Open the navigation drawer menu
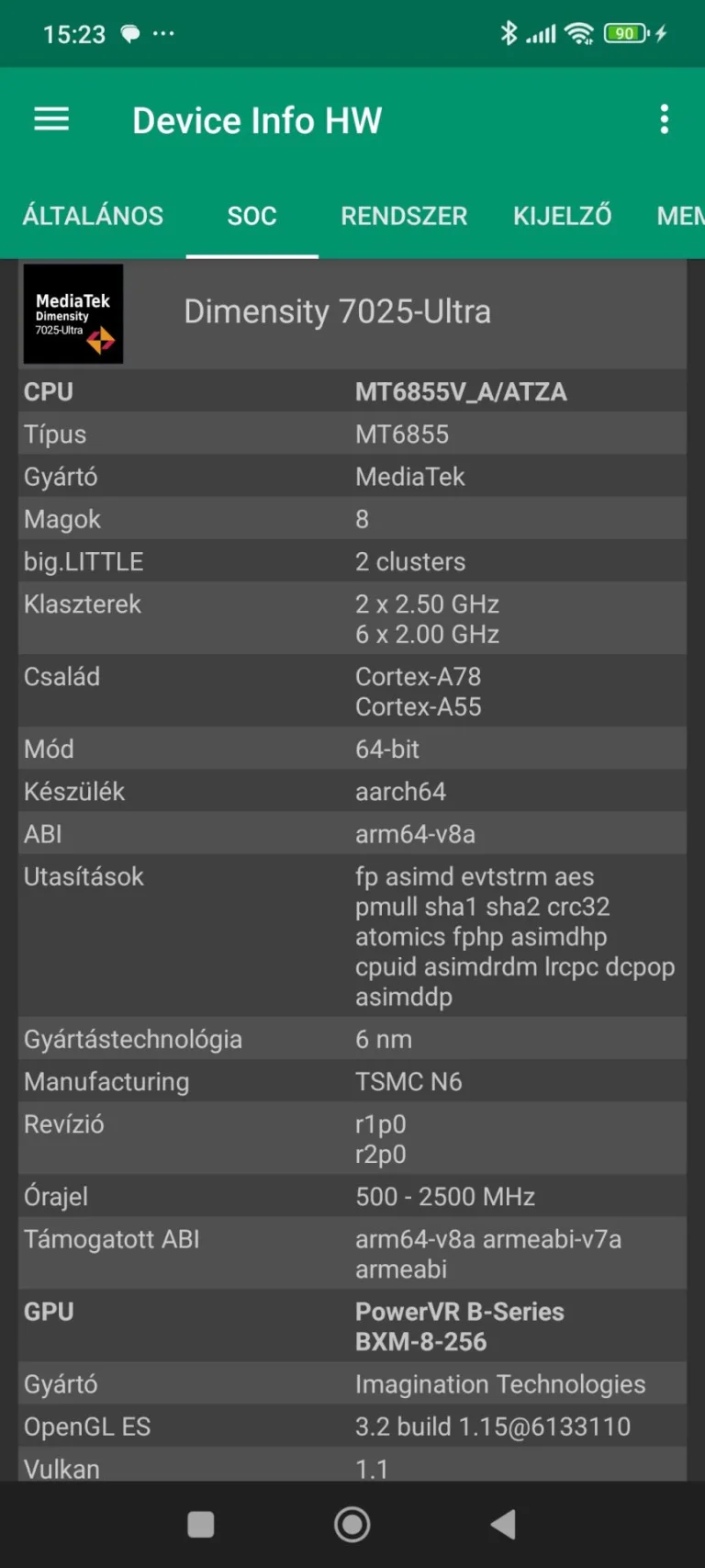The height and width of the screenshot is (1568, 705). [x=50, y=119]
